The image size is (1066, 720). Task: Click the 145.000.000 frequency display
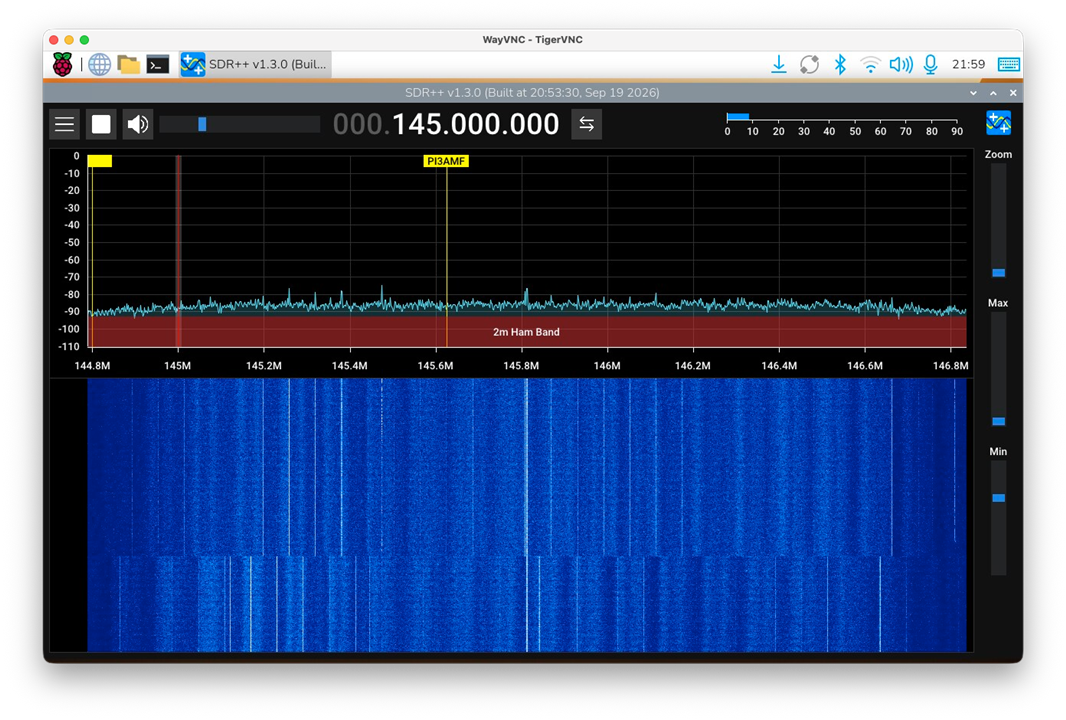pos(446,124)
